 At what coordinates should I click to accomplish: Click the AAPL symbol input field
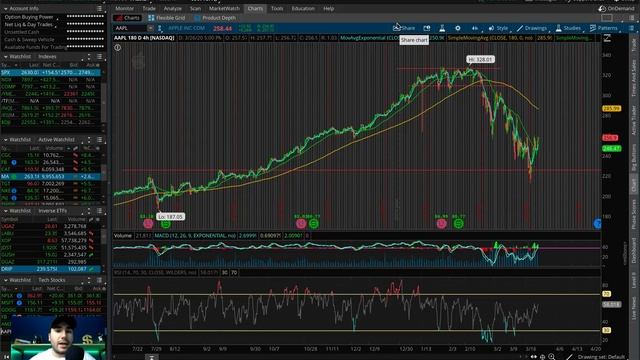pyautogui.click(x=130, y=28)
